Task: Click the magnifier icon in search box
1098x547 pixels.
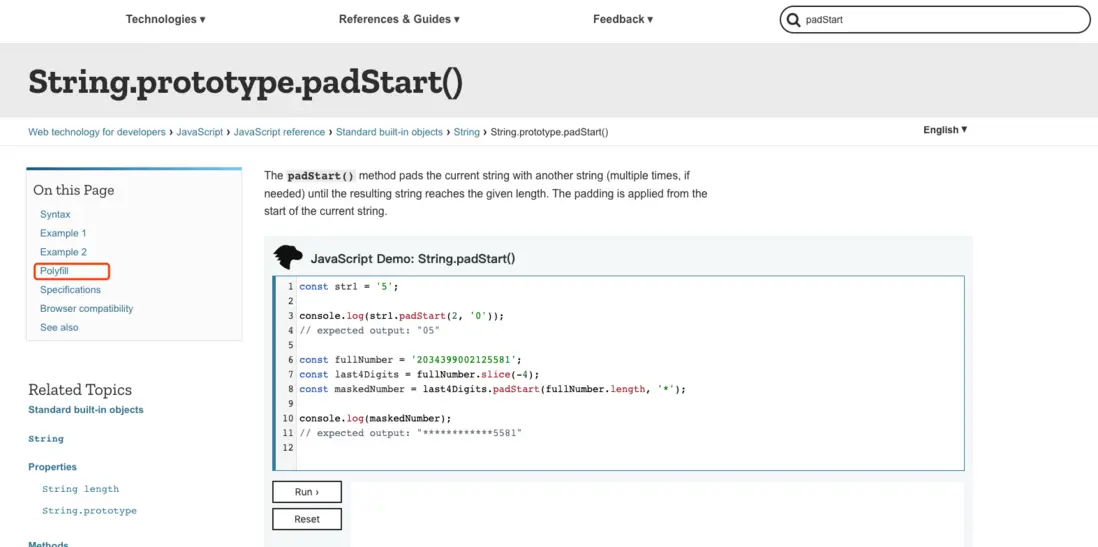Action: pyautogui.click(x=793, y=20)
